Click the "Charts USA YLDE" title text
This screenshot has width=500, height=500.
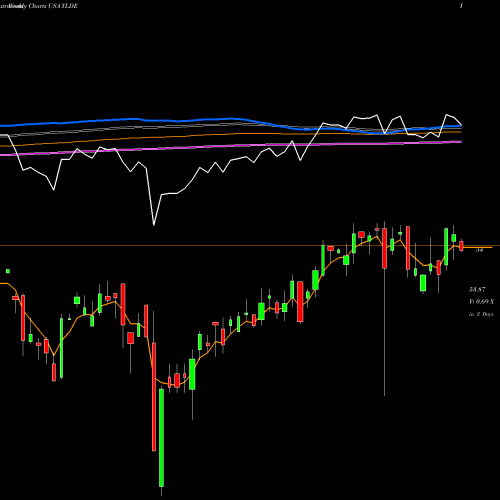(53, 6)
